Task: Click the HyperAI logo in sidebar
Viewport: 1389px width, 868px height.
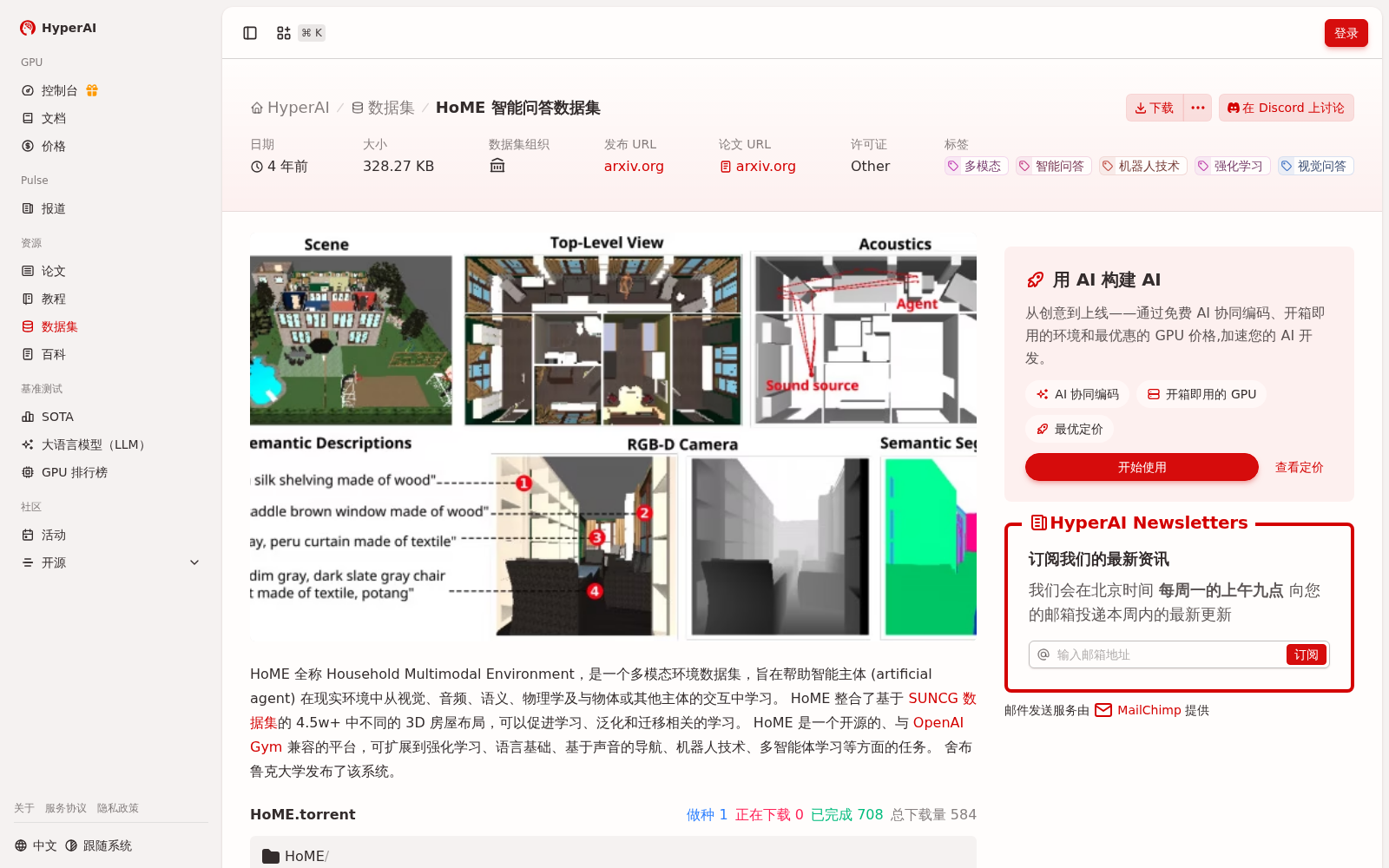Action: pos(58,28)
